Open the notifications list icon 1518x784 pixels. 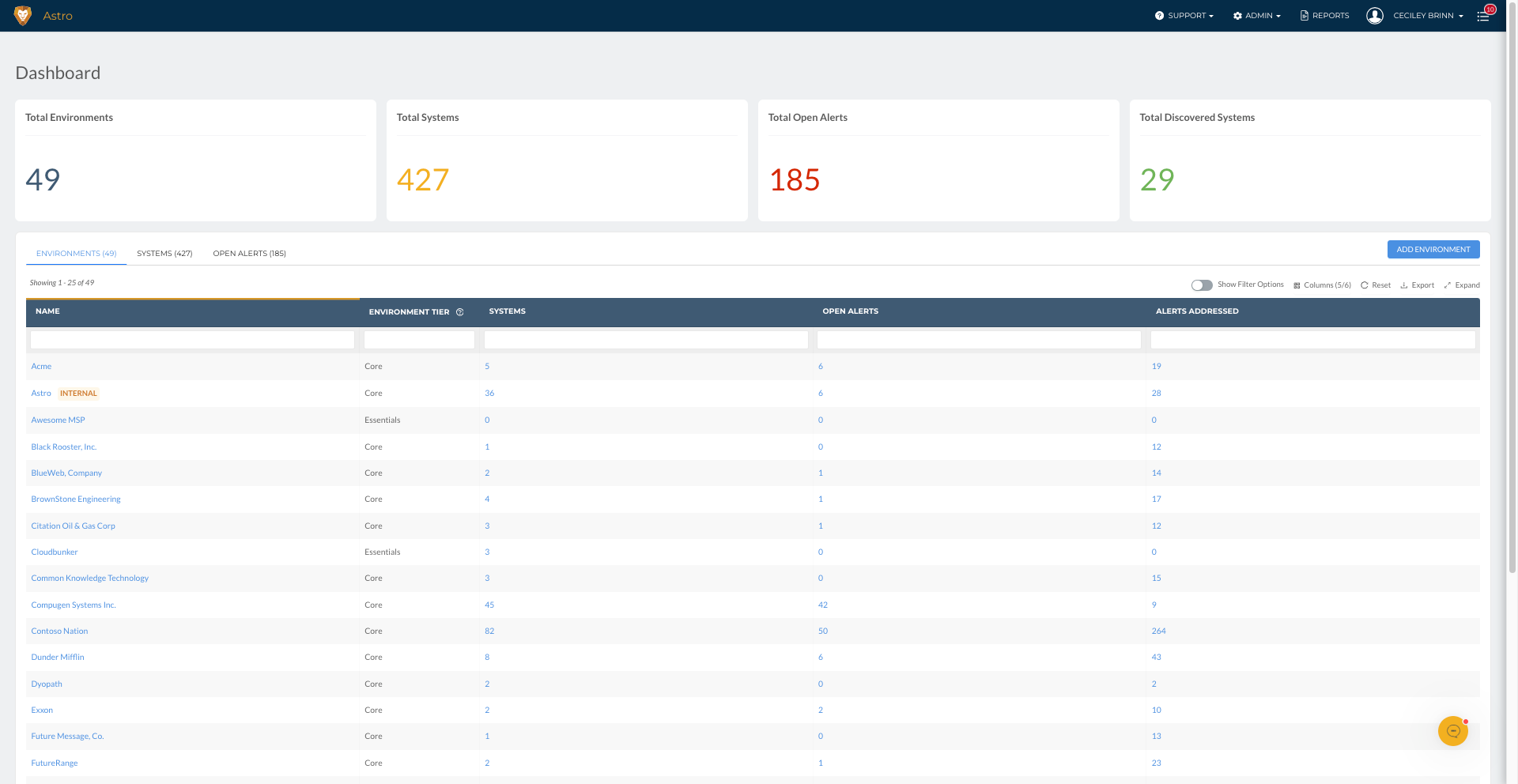pyautogui.click(x=1483, y=16)
